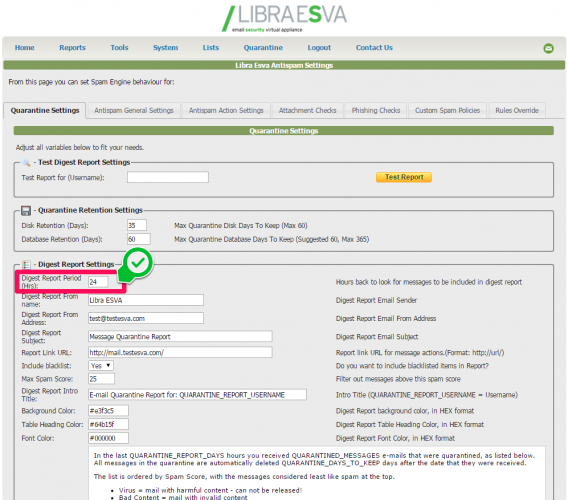568x500 pixels.
Task: Click the Digest Report Subject field
Action: coord(180,336)
